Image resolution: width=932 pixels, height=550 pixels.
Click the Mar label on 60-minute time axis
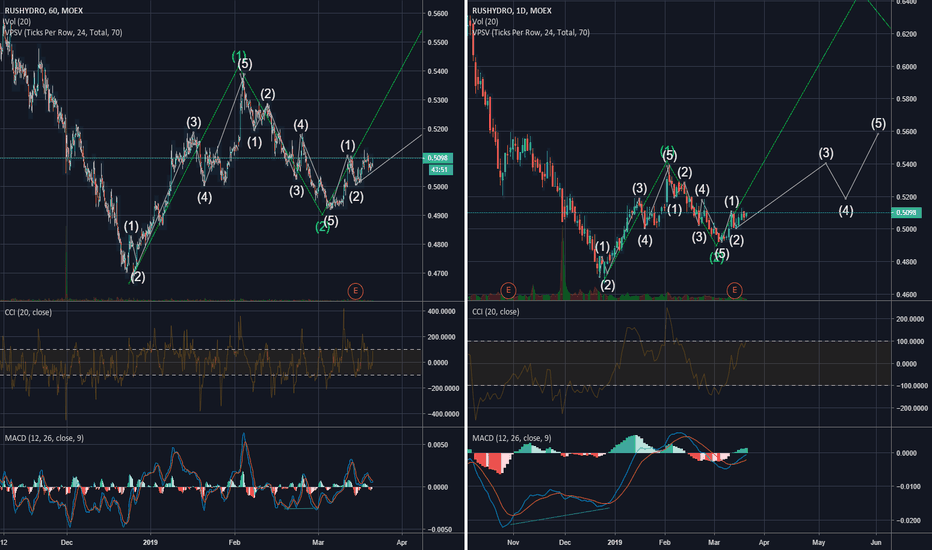(318, 542)
